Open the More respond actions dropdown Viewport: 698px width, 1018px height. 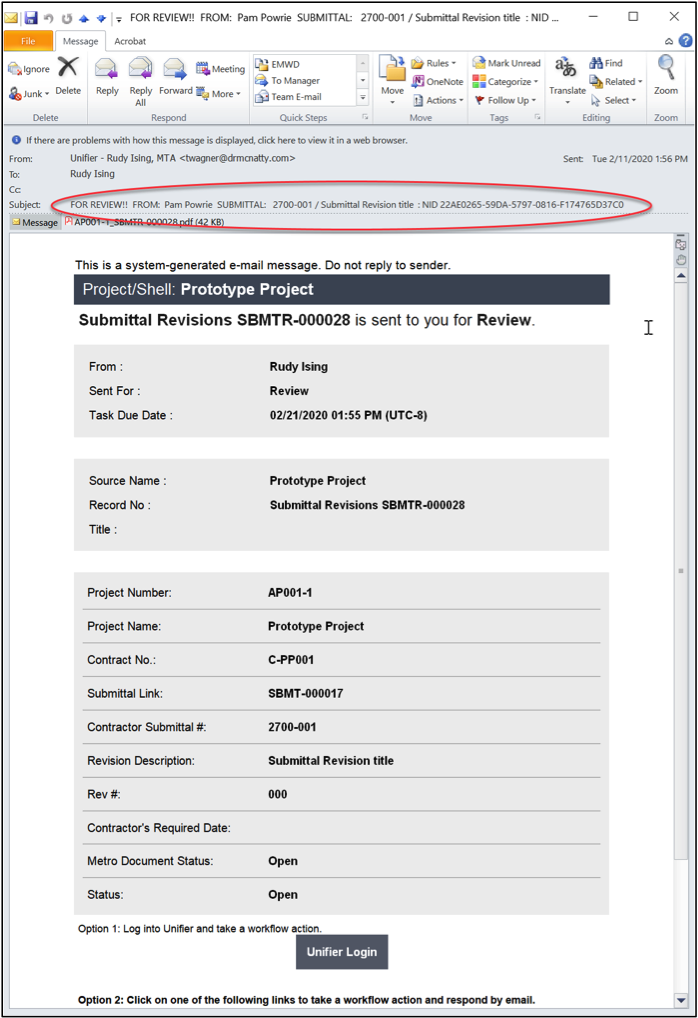point(219,93)
